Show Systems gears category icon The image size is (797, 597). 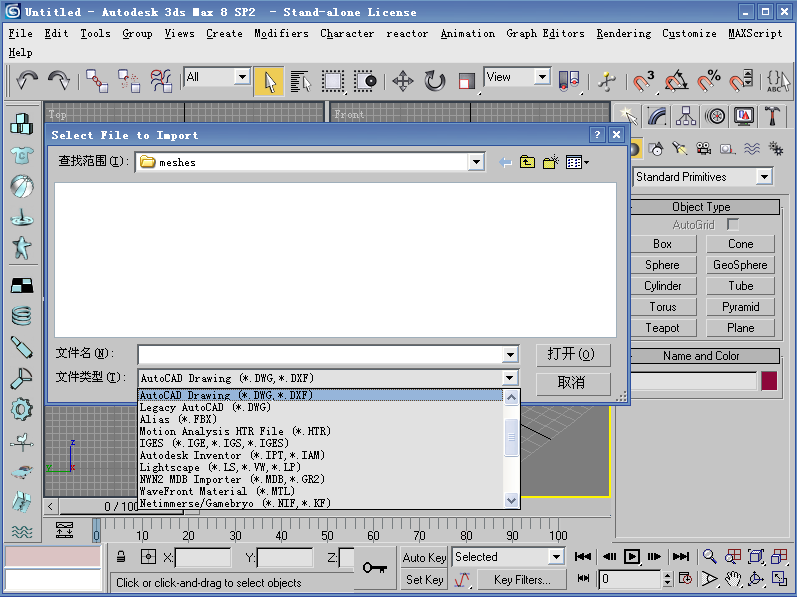pyautogui.click(x=776, y=149)
